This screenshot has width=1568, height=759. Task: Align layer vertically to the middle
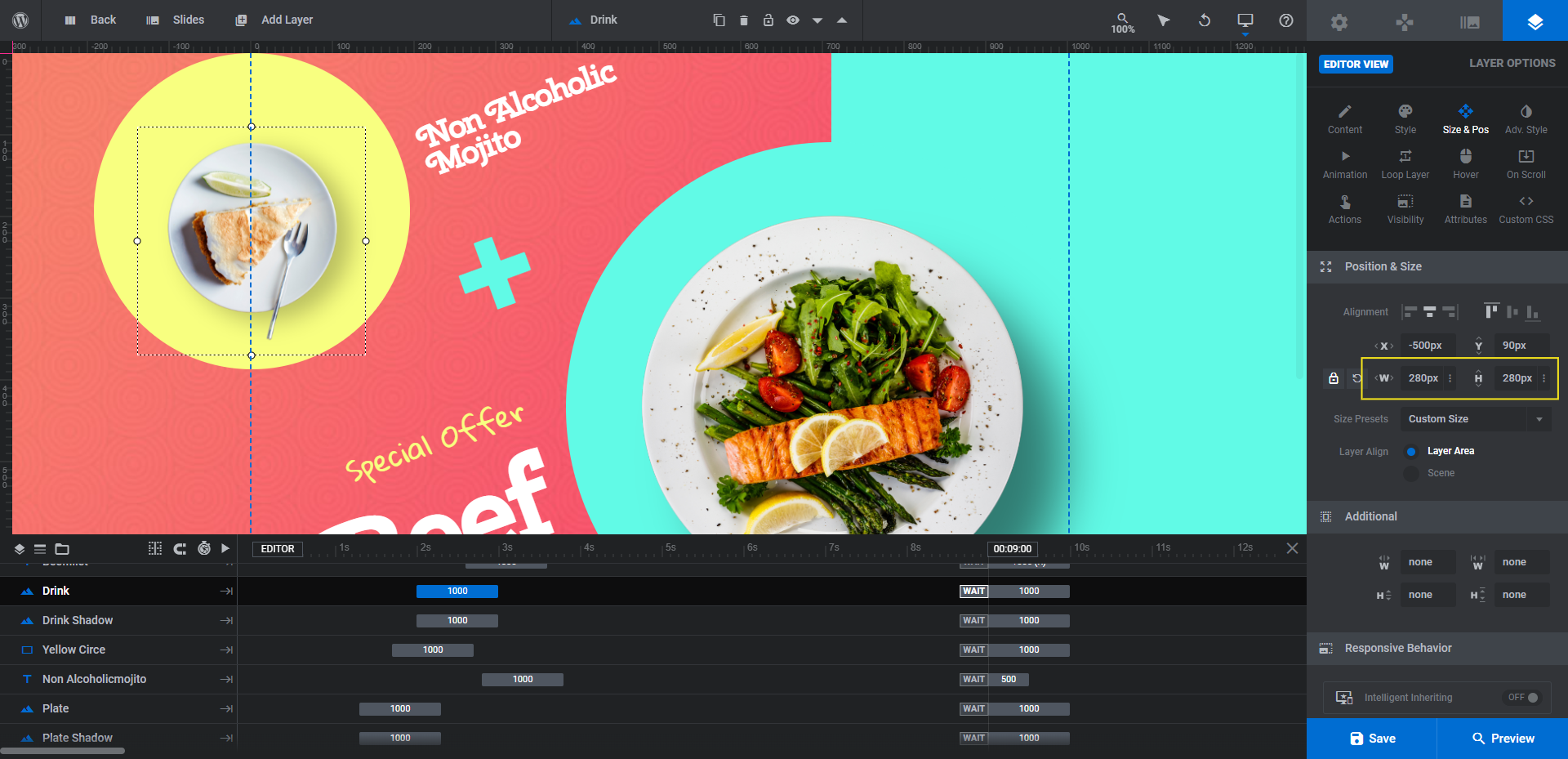[x=1512, y=311]
